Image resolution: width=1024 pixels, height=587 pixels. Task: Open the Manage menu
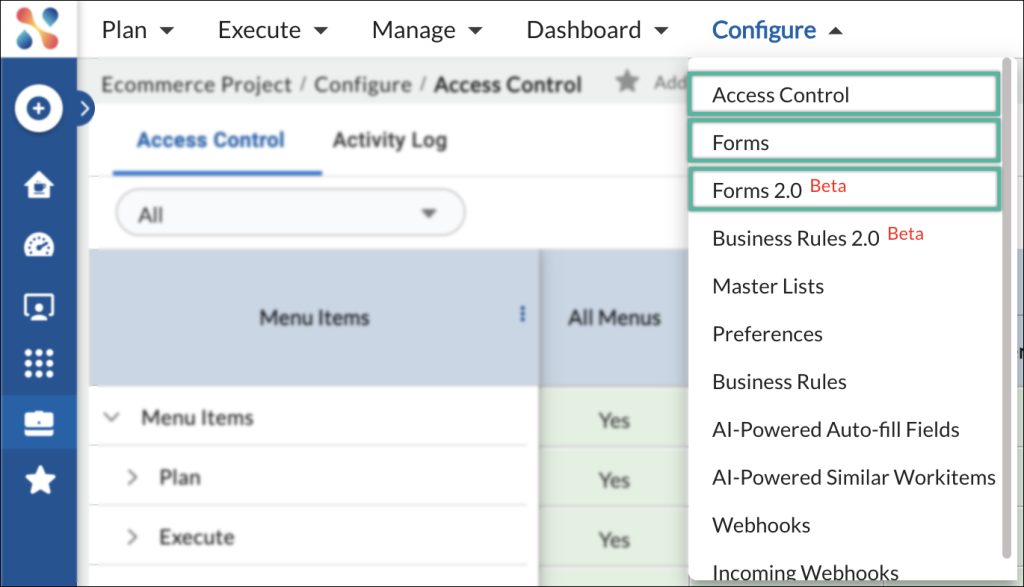(427, 30)
